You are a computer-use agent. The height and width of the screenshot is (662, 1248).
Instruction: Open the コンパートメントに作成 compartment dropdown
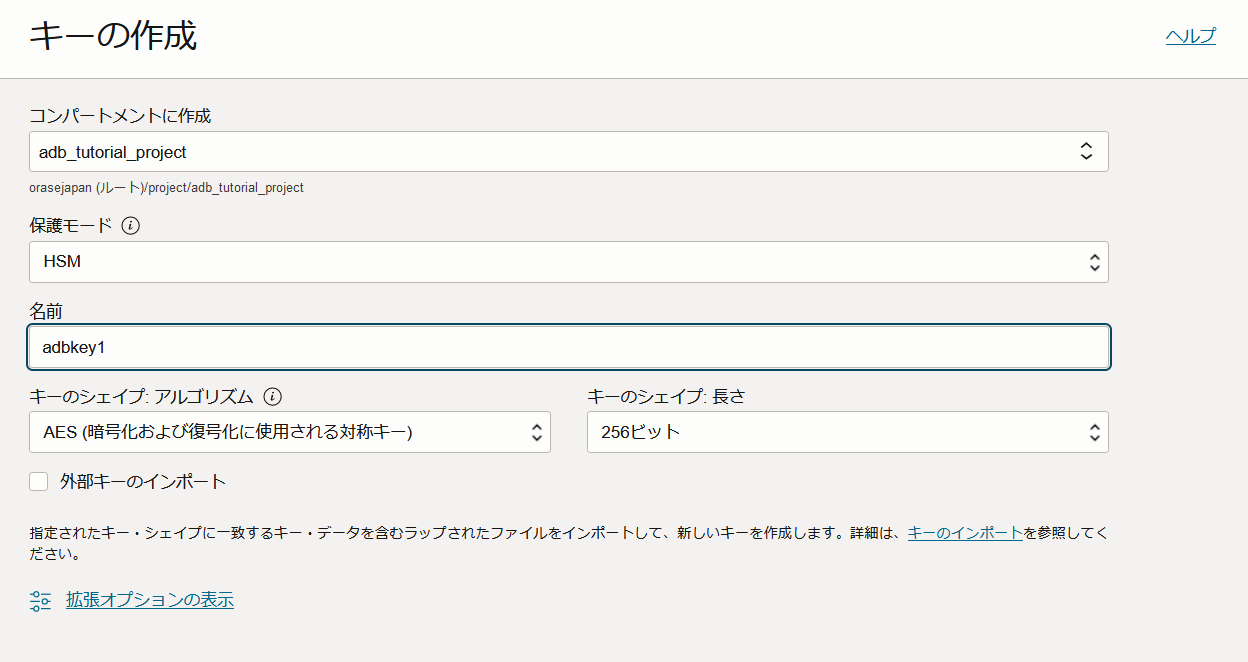pyautogui.click(x=568, y=152)
